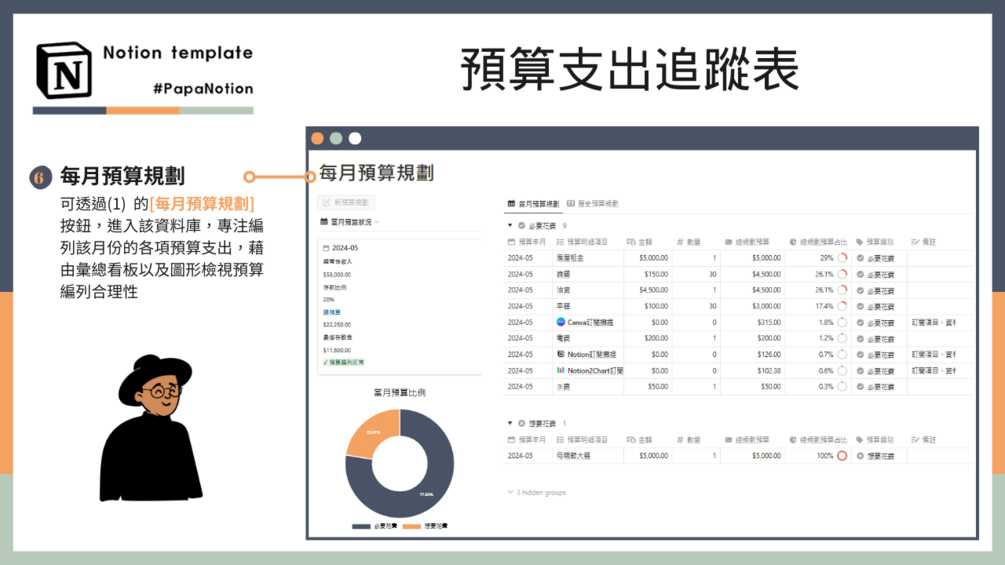The height and width of the screenshot is (565, 1005).
Task: Click the orange window dot in mockup titlebar
Action: pos(317,138)
